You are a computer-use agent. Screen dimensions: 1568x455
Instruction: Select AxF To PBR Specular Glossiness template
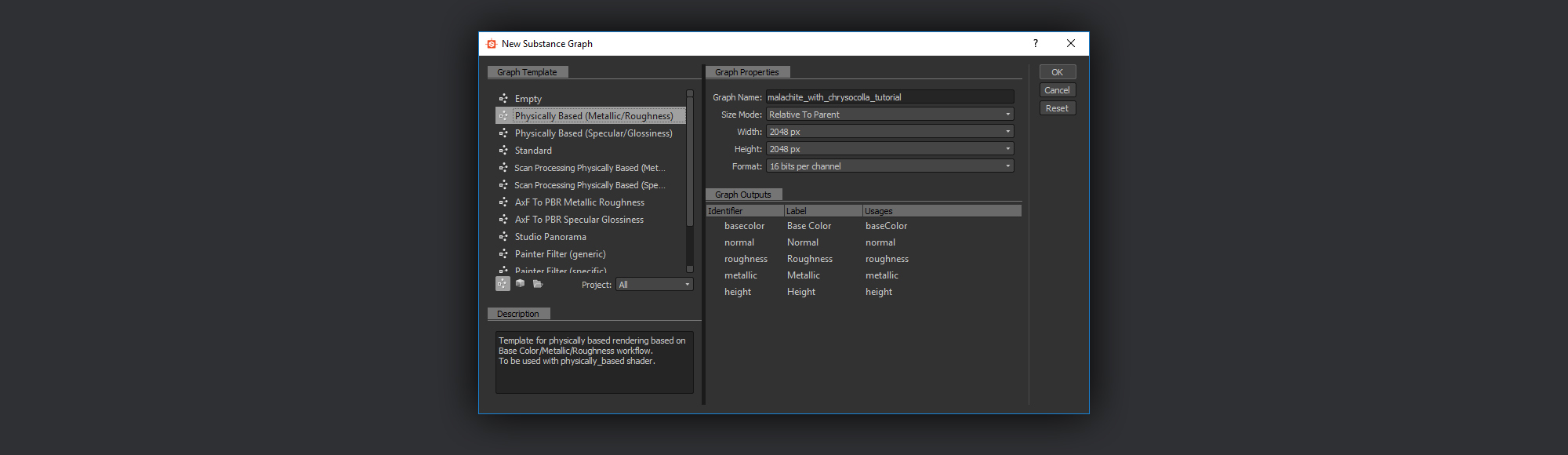point(590,220)
